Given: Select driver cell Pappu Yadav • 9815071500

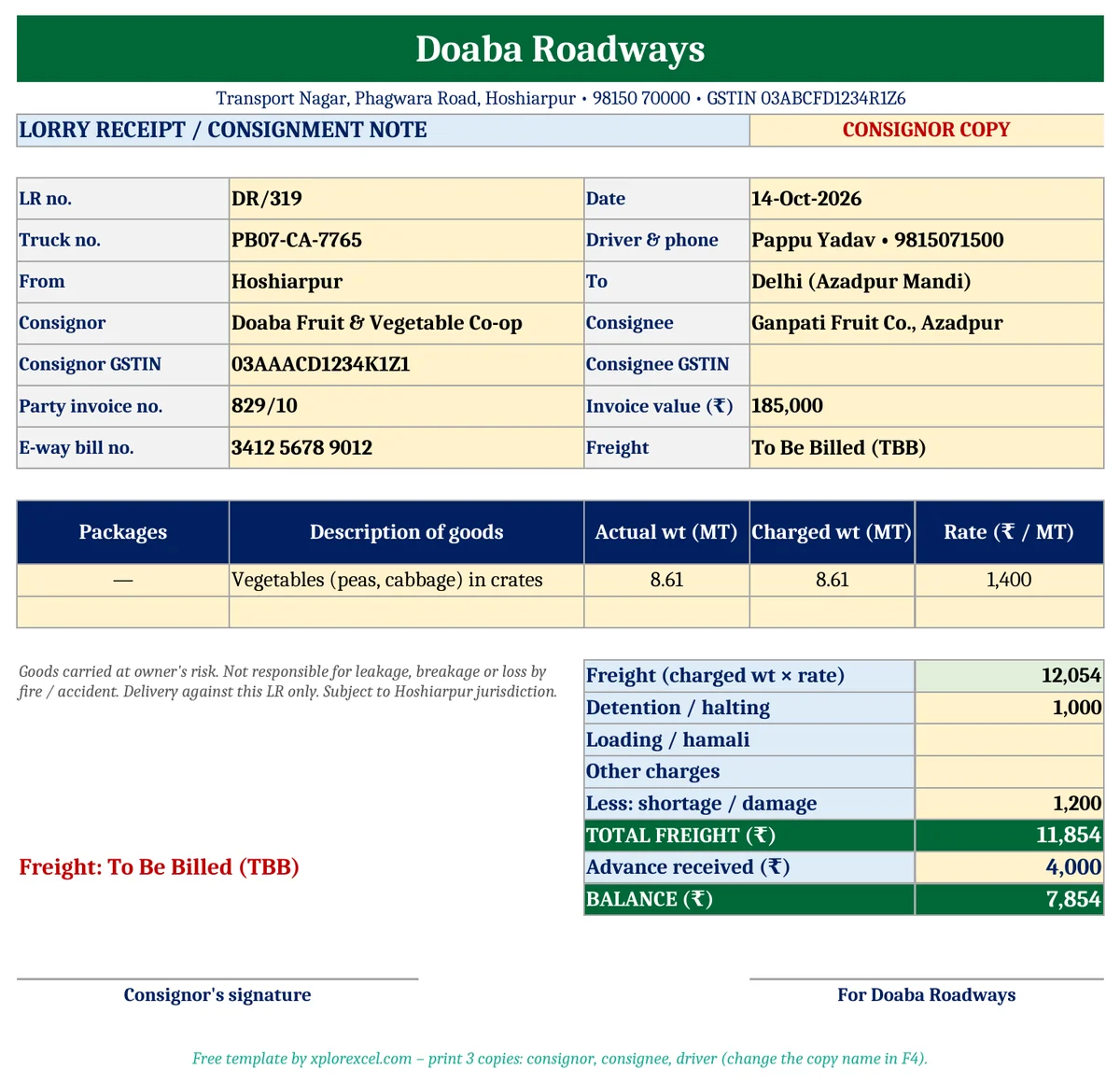Looking at the screenshot, I should pos(927,240).
